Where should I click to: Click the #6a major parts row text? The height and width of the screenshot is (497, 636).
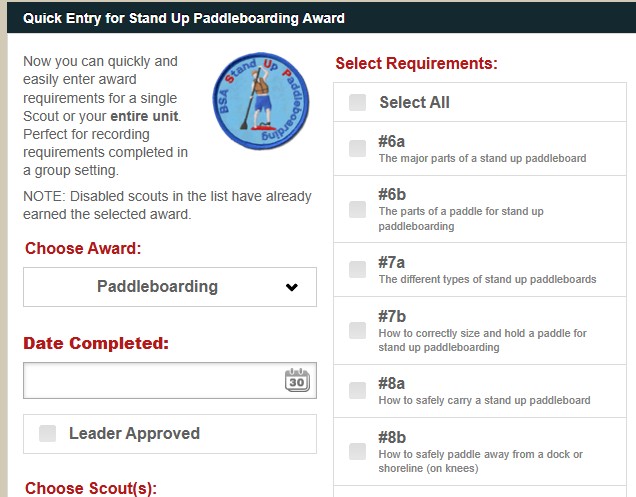(x=482, y=158)
